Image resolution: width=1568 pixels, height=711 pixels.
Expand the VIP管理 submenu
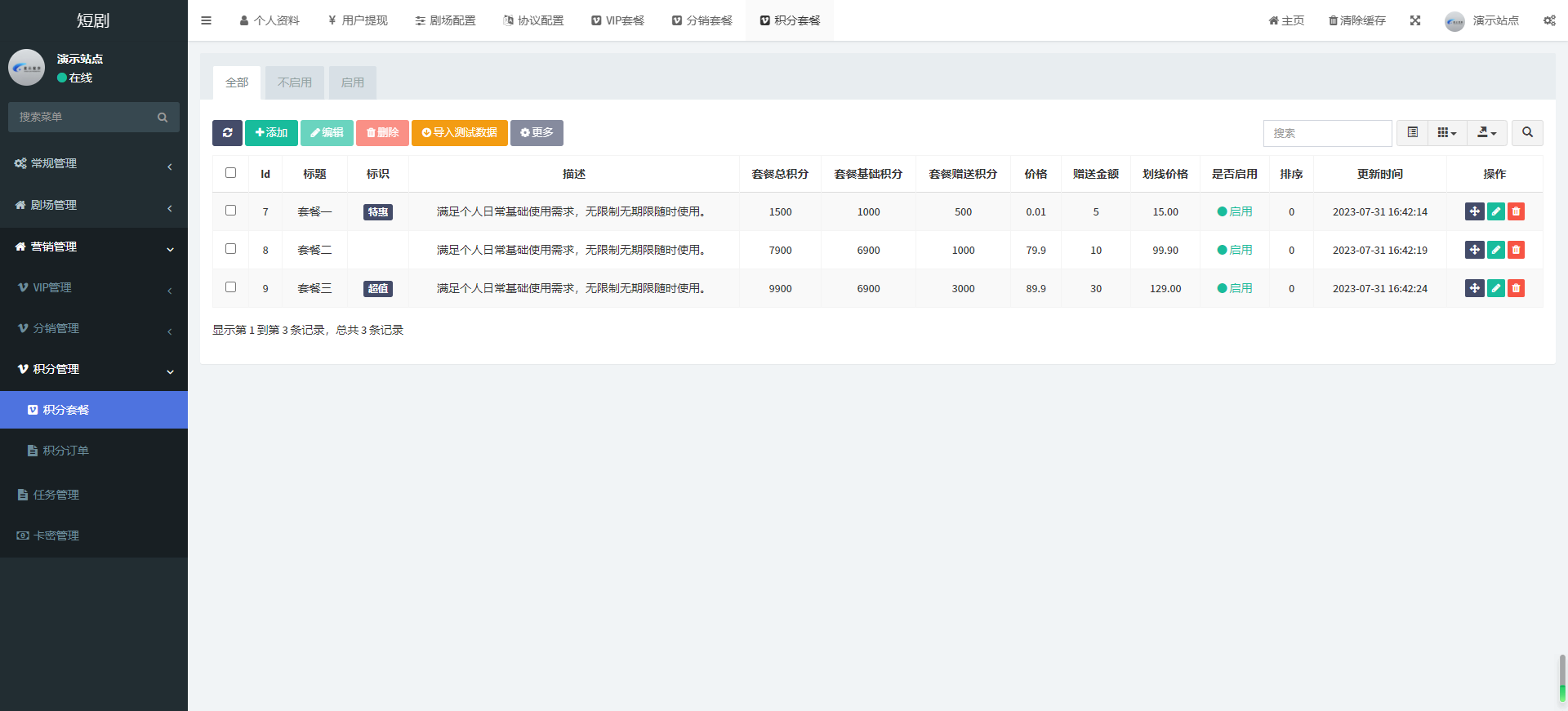tap(94, 288)
